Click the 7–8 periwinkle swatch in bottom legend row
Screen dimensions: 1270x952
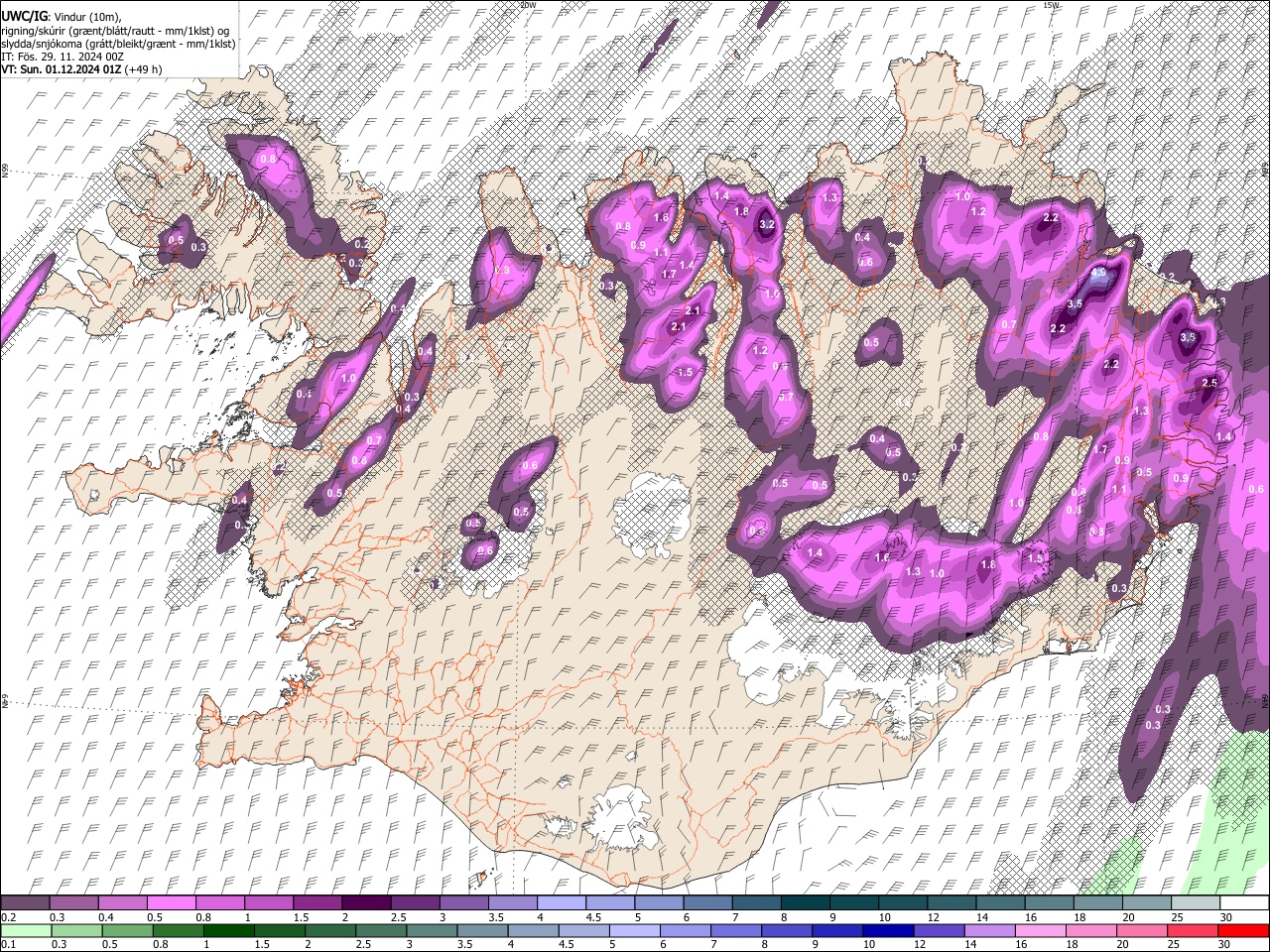point(736,930)
